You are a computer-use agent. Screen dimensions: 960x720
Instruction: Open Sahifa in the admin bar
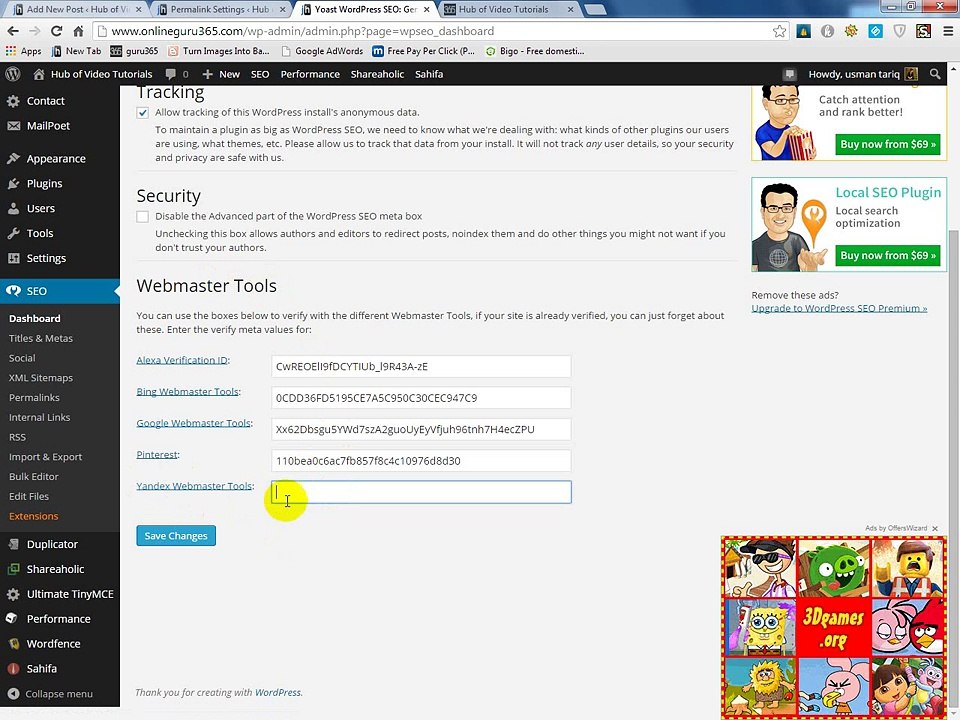[x=429, y=74]
